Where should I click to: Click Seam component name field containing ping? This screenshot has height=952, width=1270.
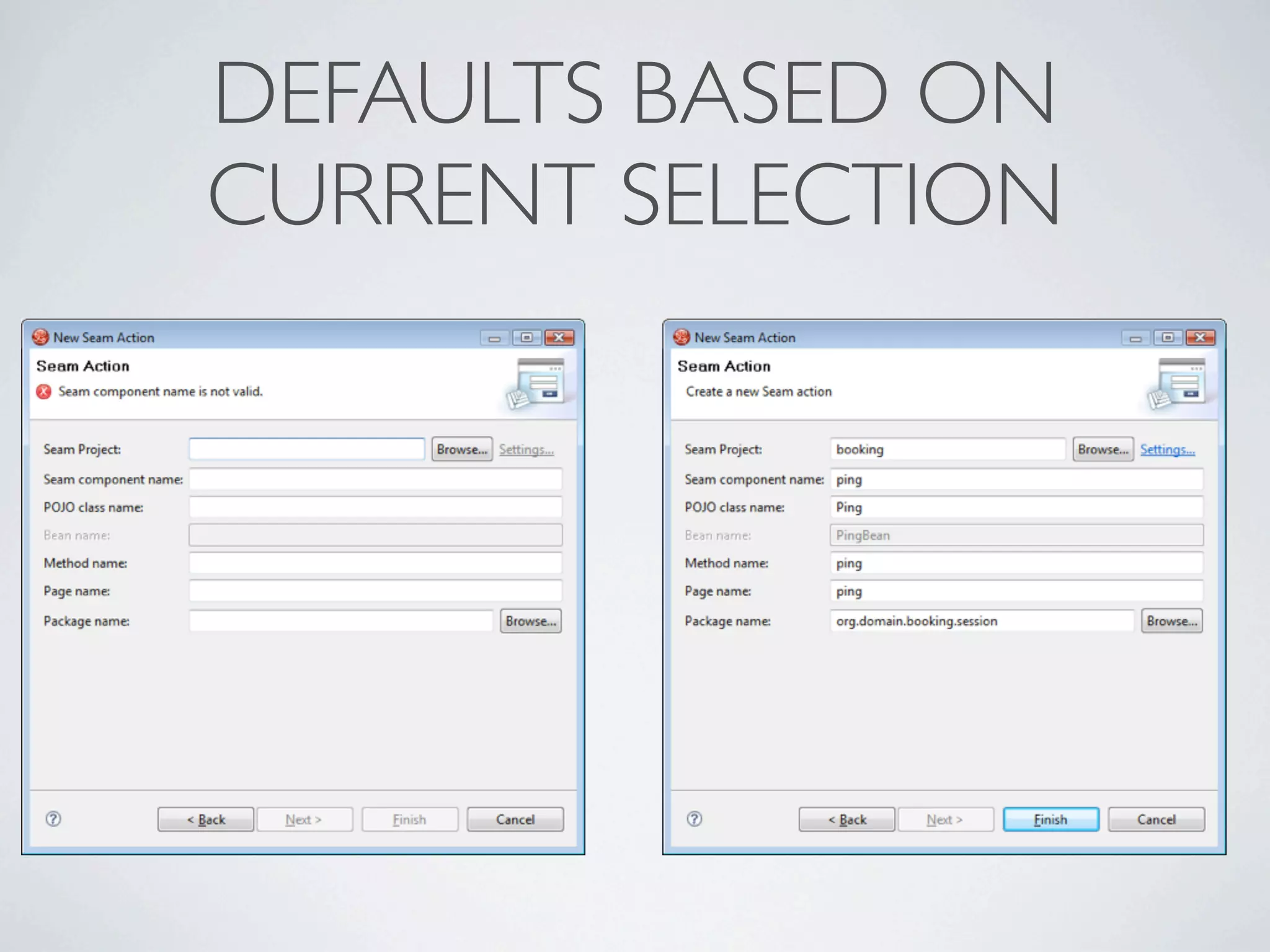1016,480
